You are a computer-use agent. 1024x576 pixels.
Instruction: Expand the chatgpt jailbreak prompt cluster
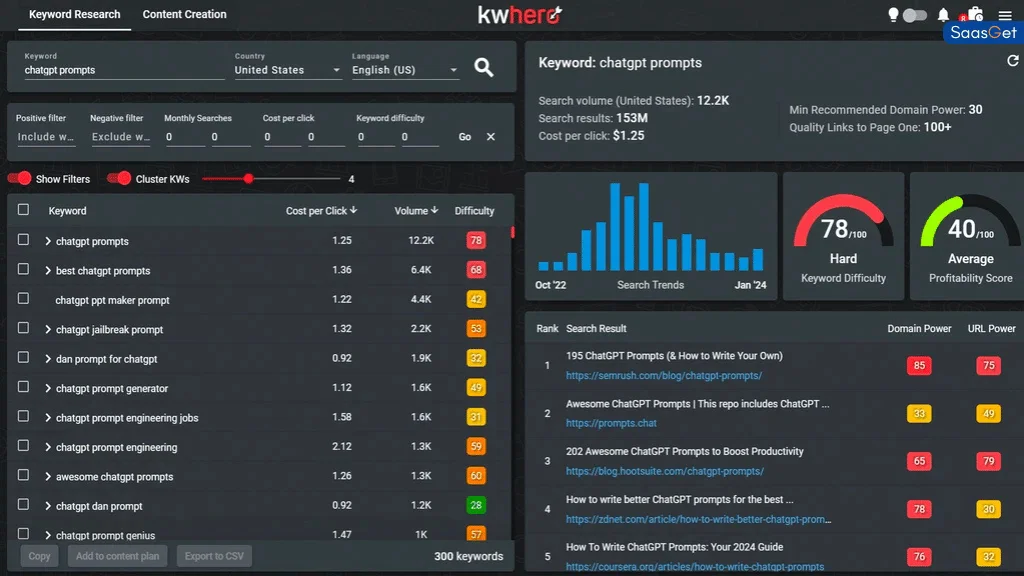pyautogui.click(x=48, y=329)
